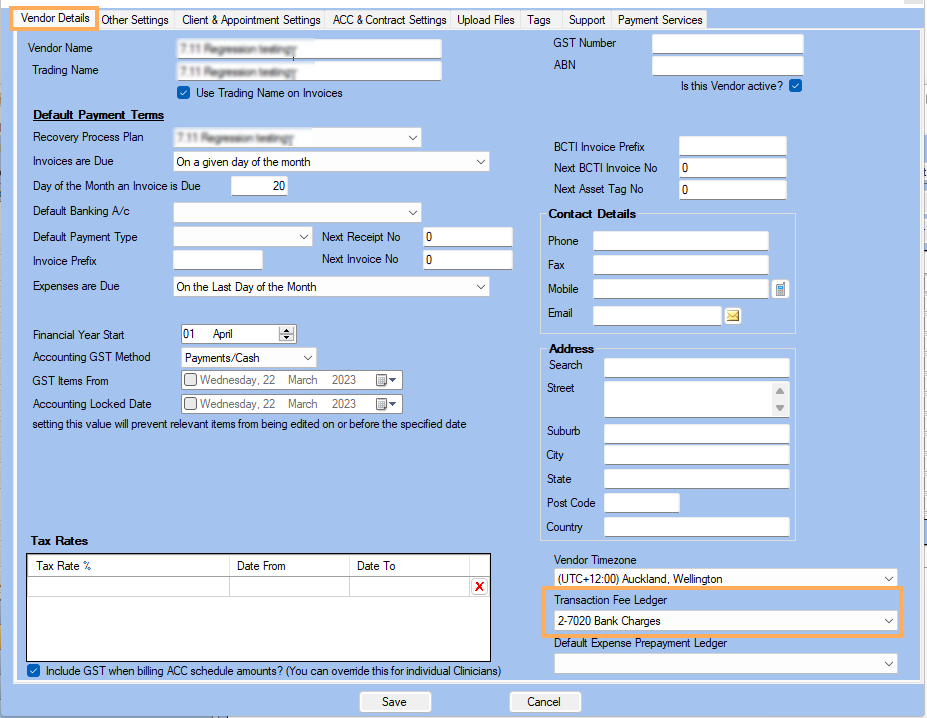Open the Invoices are Due dropdown
Screen dimensions: 927x718
(x=481, y=161)
